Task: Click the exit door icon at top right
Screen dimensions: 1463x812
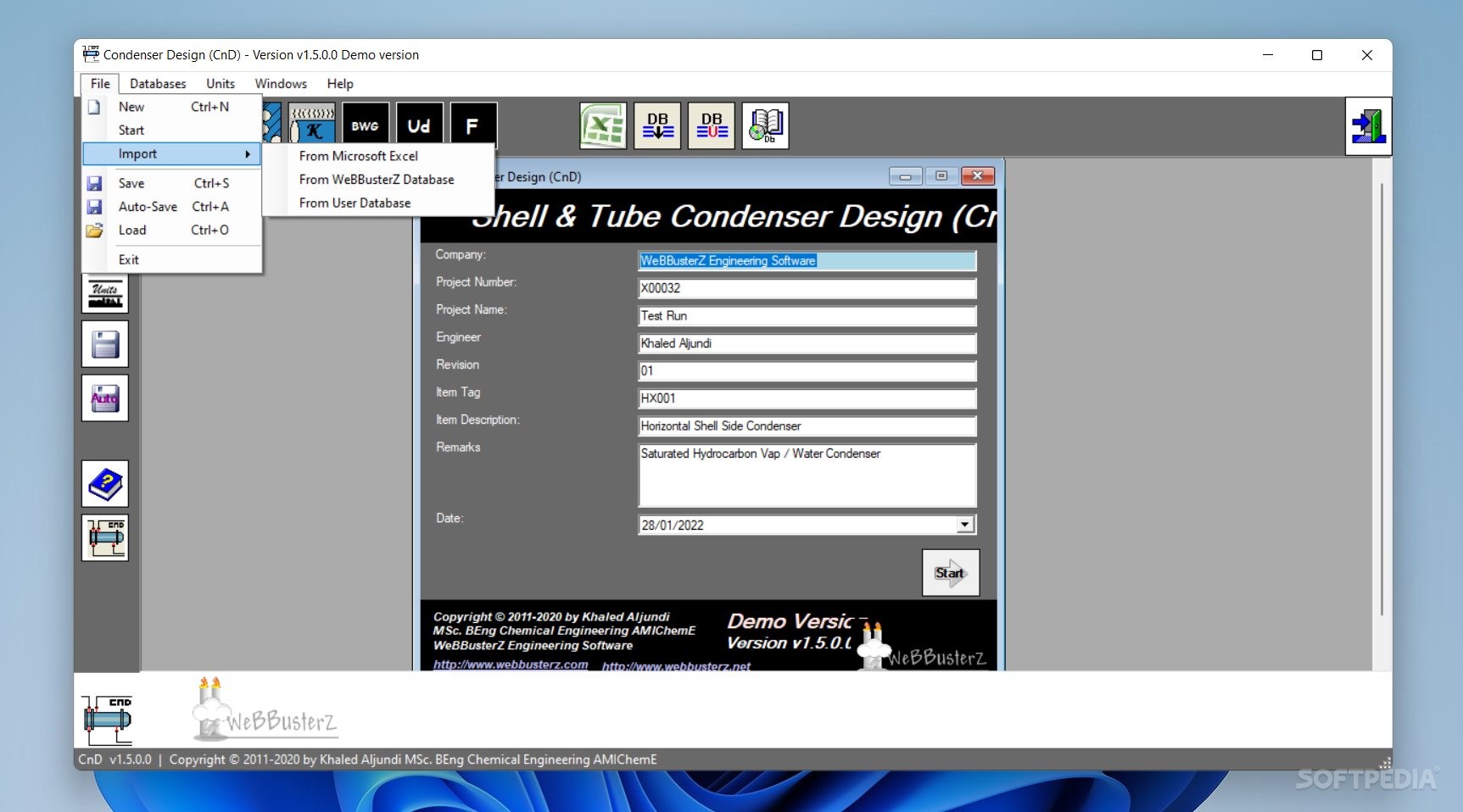Action: click(1368, 126)
